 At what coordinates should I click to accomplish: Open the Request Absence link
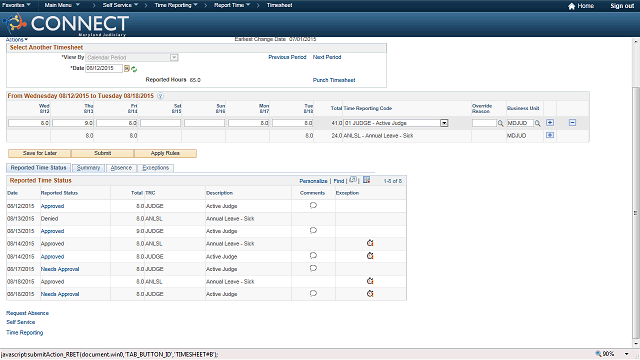click(27, 313)
